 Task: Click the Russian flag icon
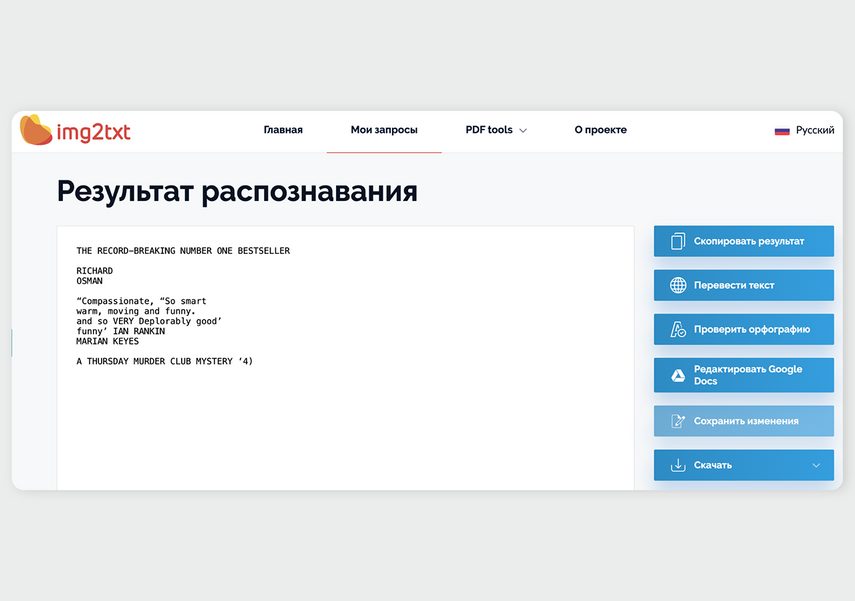(x=782, y=130)
